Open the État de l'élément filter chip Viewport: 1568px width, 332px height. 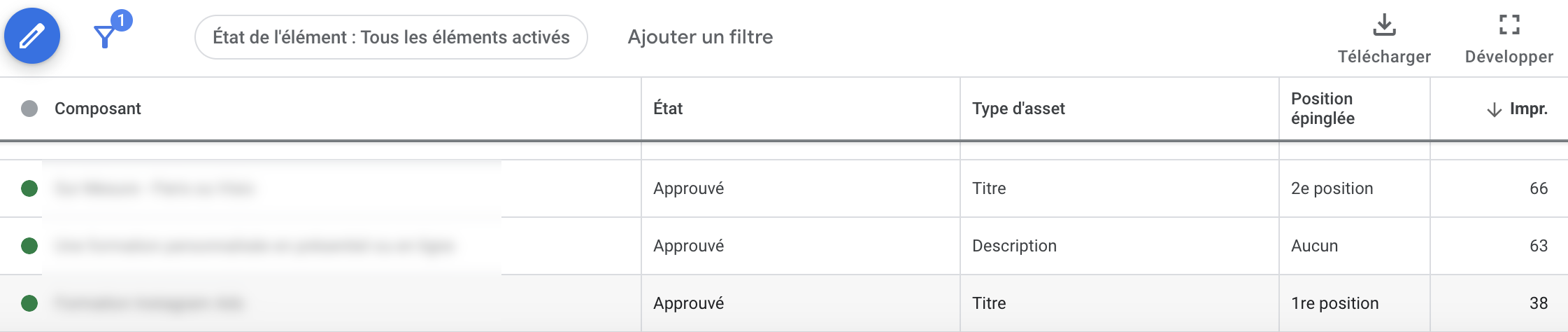(x=391, y=37)
